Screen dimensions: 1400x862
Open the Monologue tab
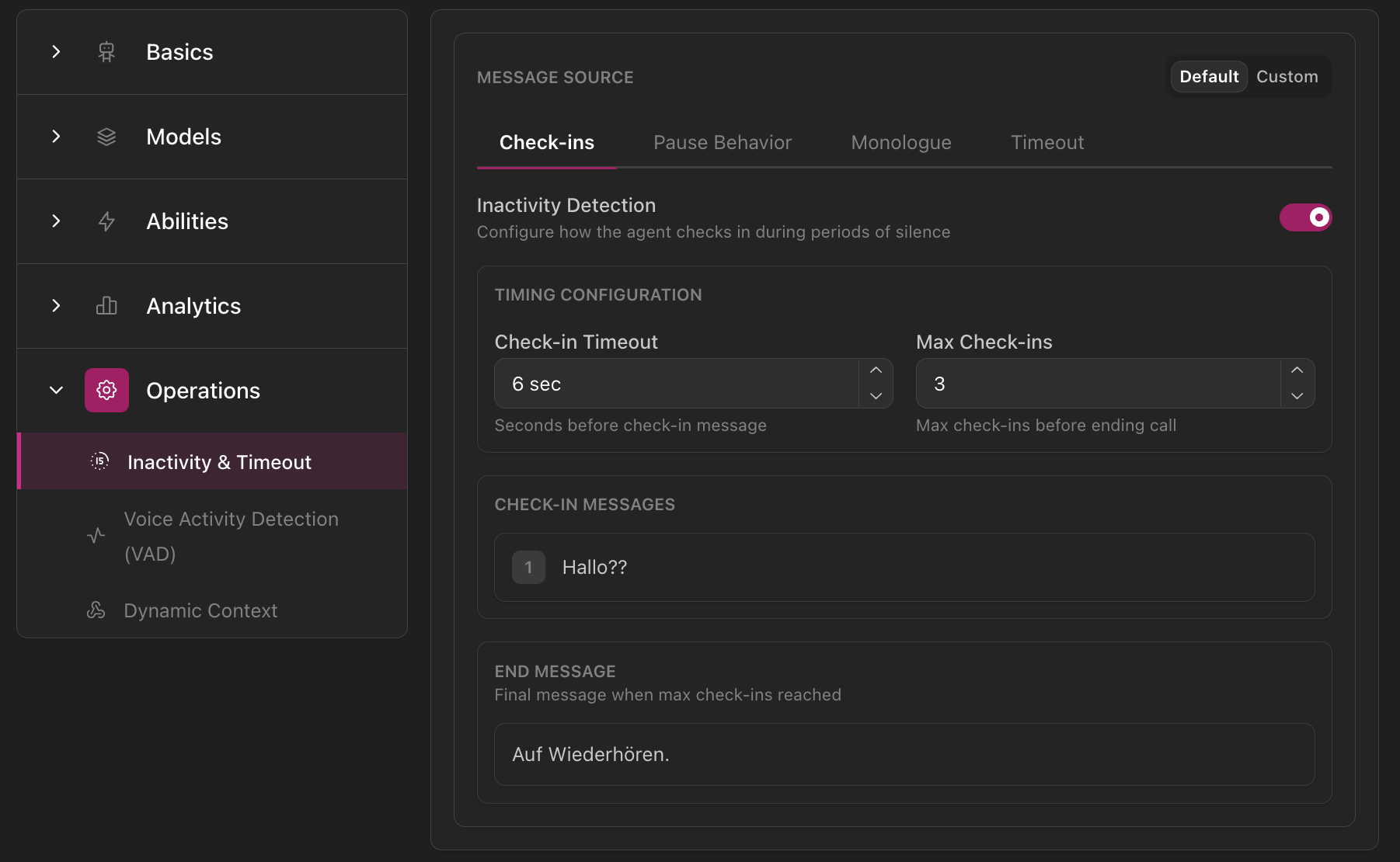click(900, 142)
